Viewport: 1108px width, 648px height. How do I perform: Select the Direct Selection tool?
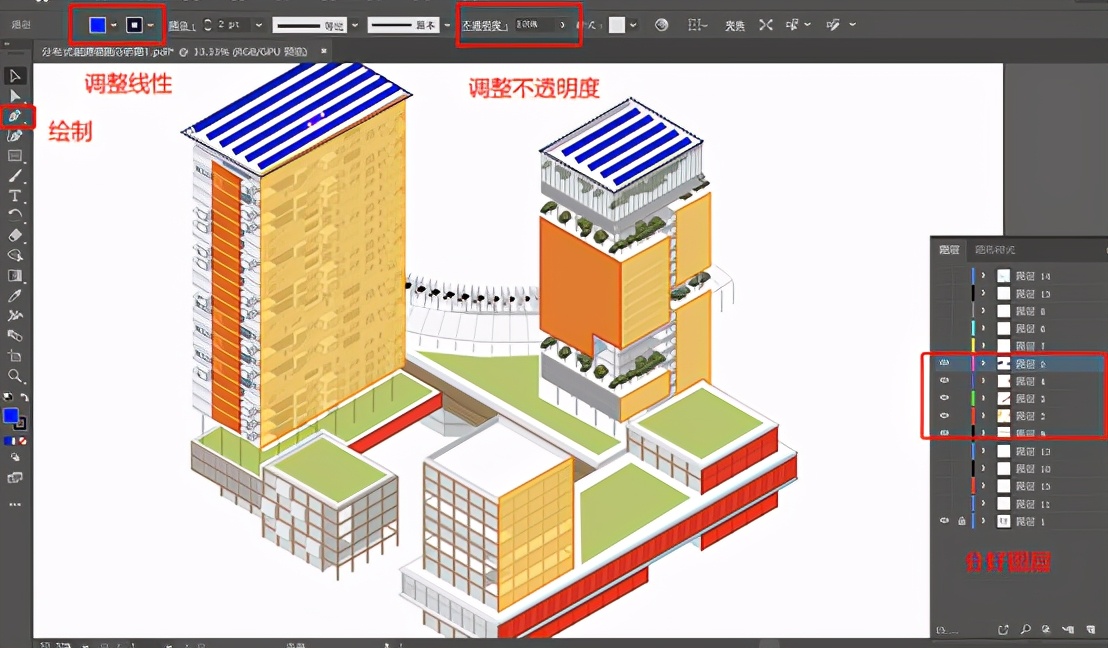click(x=15, y=96)
